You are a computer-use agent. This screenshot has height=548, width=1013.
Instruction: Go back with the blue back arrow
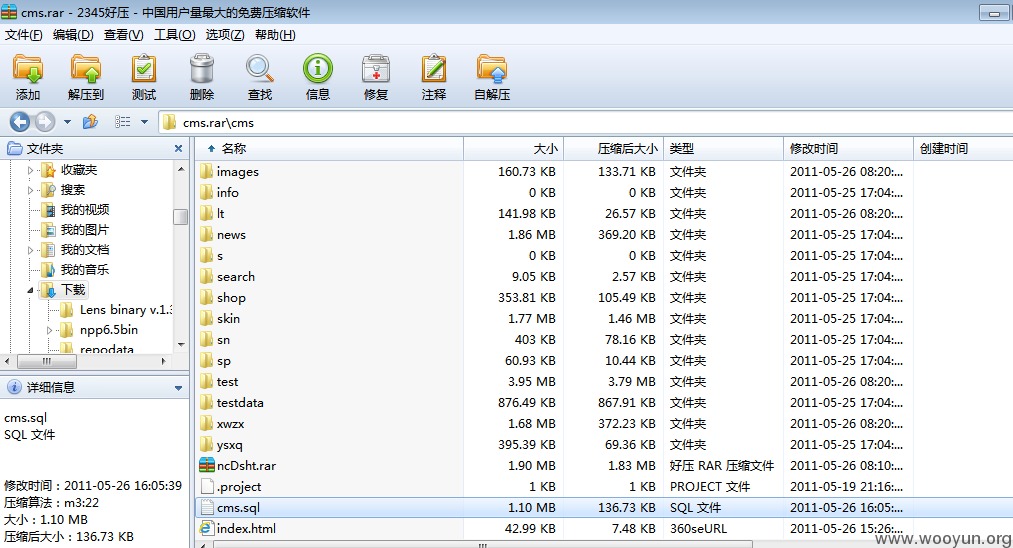pos(20,121)
